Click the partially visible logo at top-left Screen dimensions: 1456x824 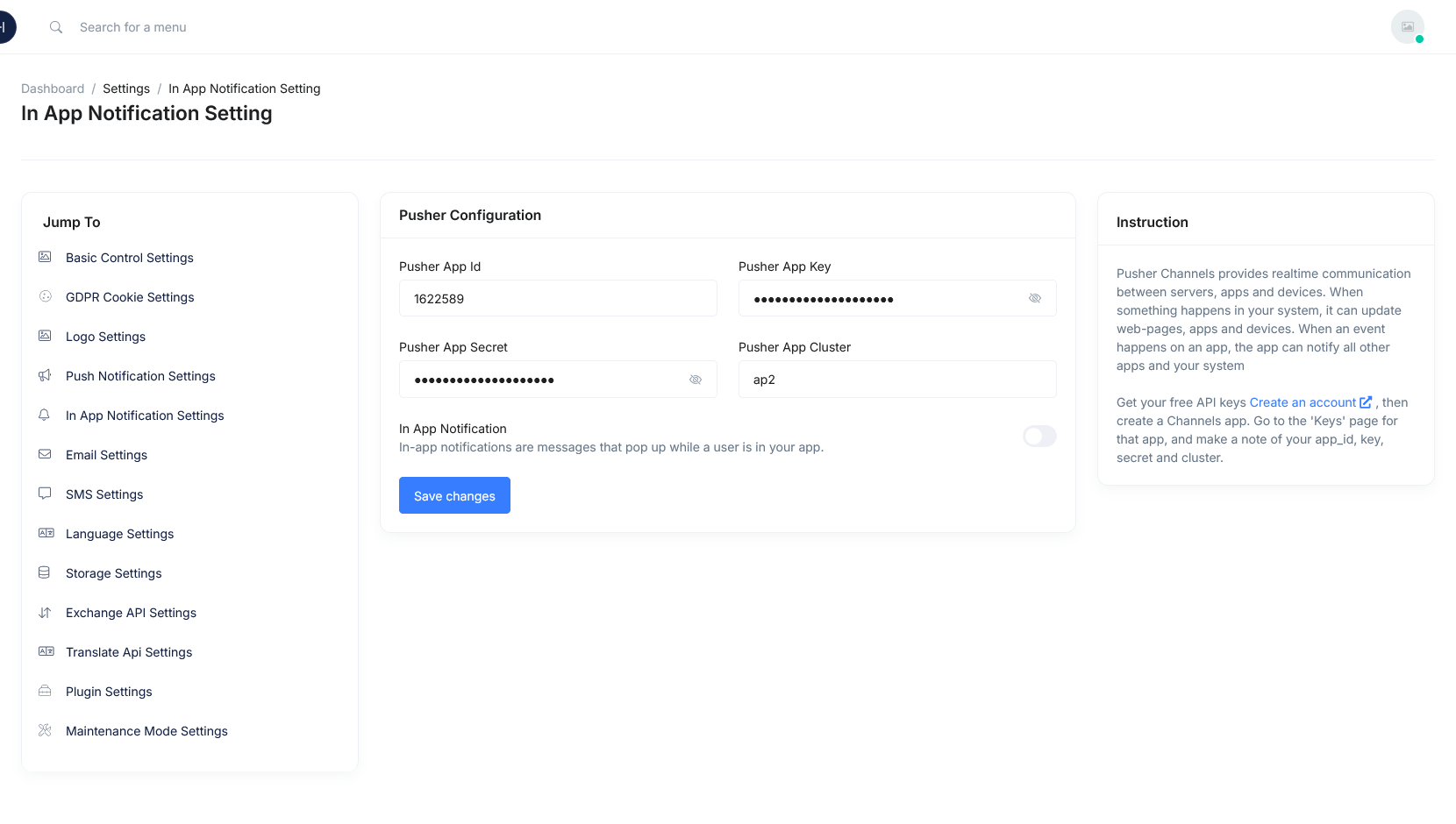7,27
